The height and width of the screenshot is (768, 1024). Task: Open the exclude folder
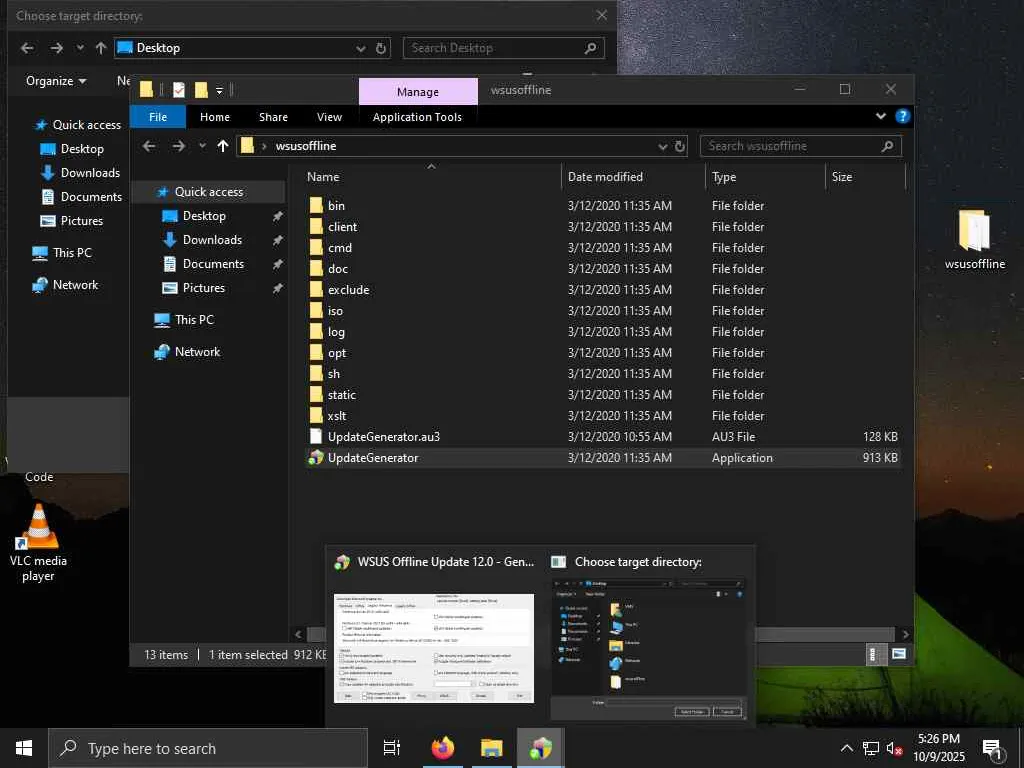348,289
